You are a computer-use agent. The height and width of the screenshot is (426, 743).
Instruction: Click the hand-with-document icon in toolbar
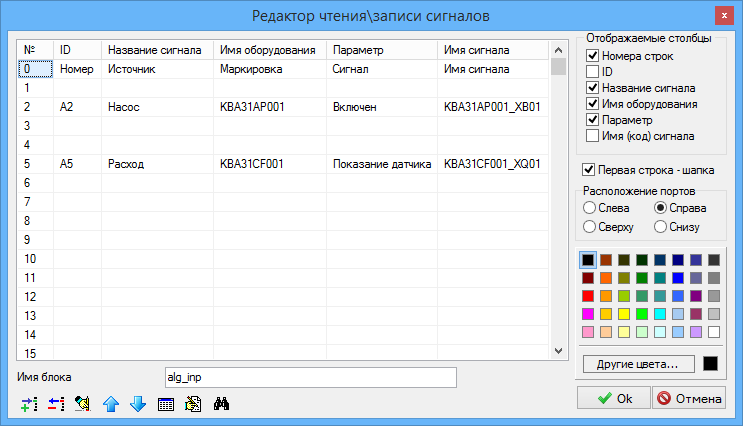[x=194, y=404]
